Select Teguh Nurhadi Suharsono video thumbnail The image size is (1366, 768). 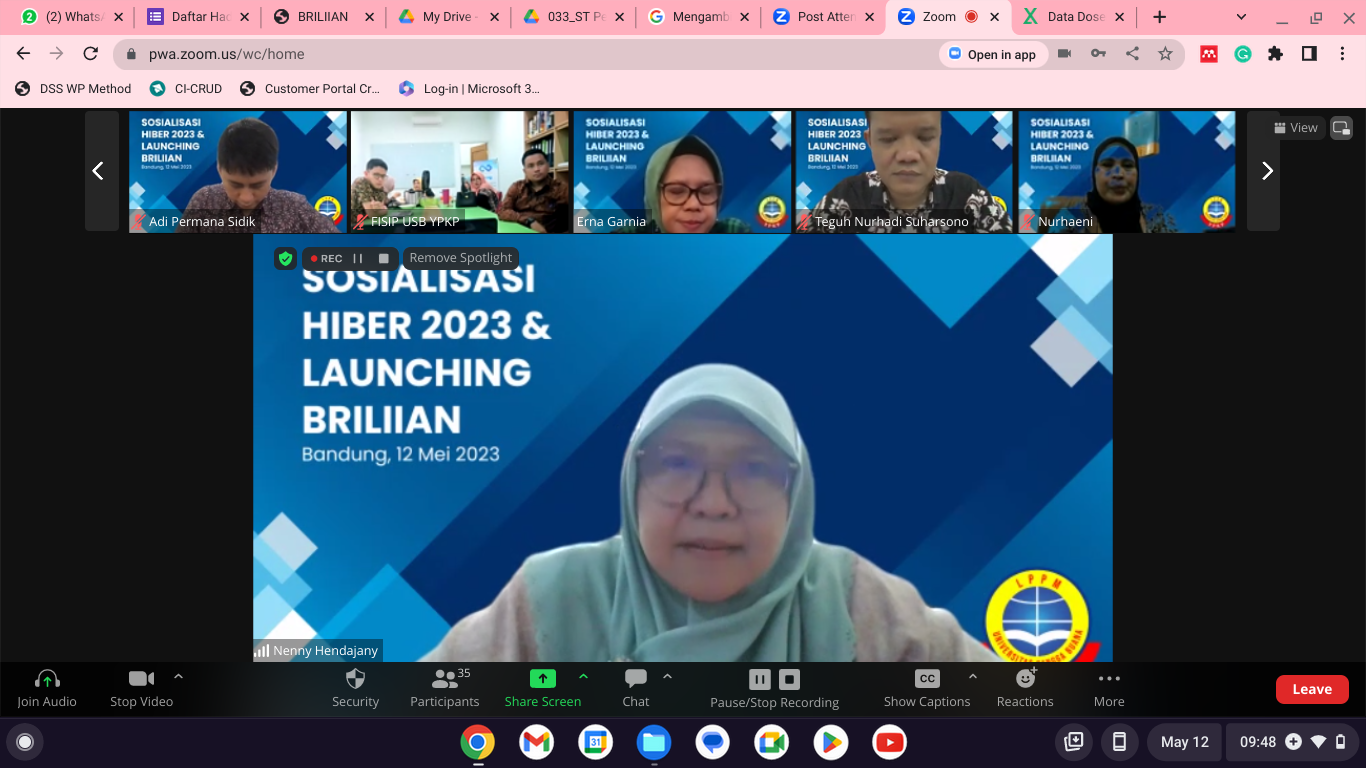[904, 172]
